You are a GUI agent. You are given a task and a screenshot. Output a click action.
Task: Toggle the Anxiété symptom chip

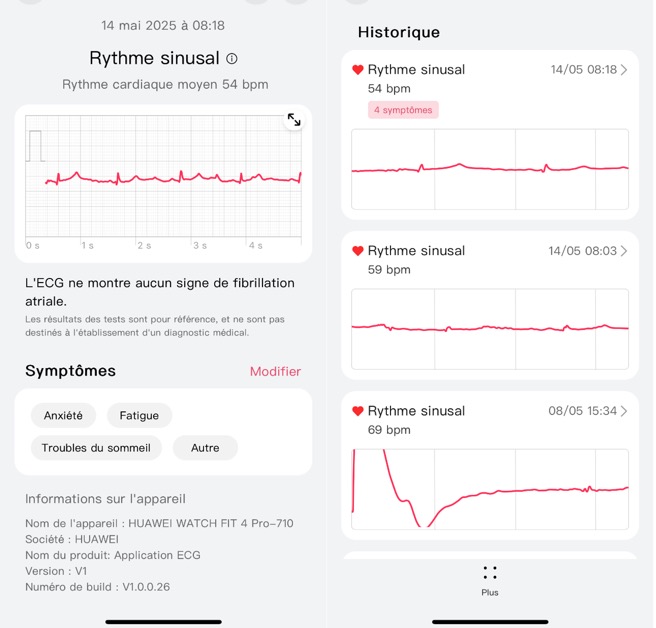point(63,415)
